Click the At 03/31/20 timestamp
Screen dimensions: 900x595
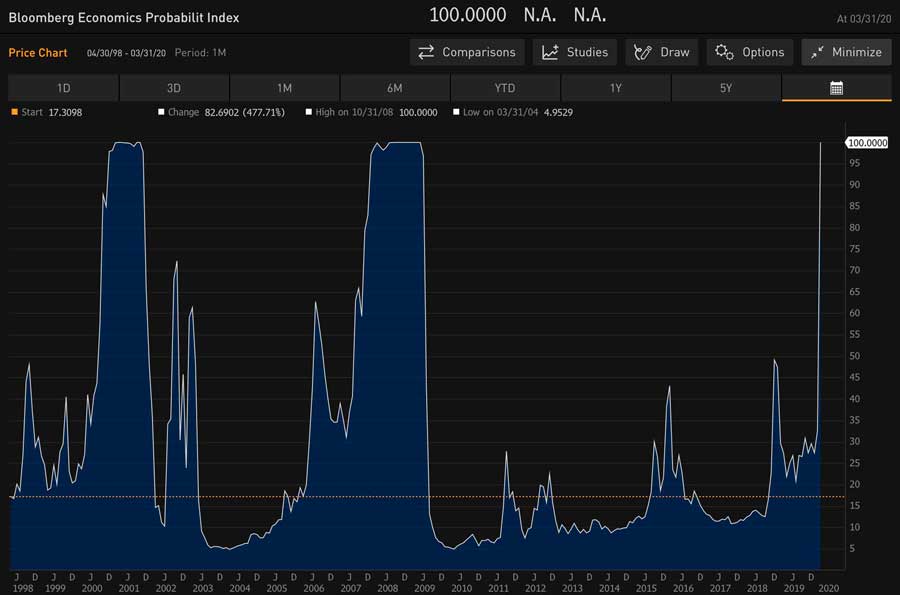(x=864, y=19)
